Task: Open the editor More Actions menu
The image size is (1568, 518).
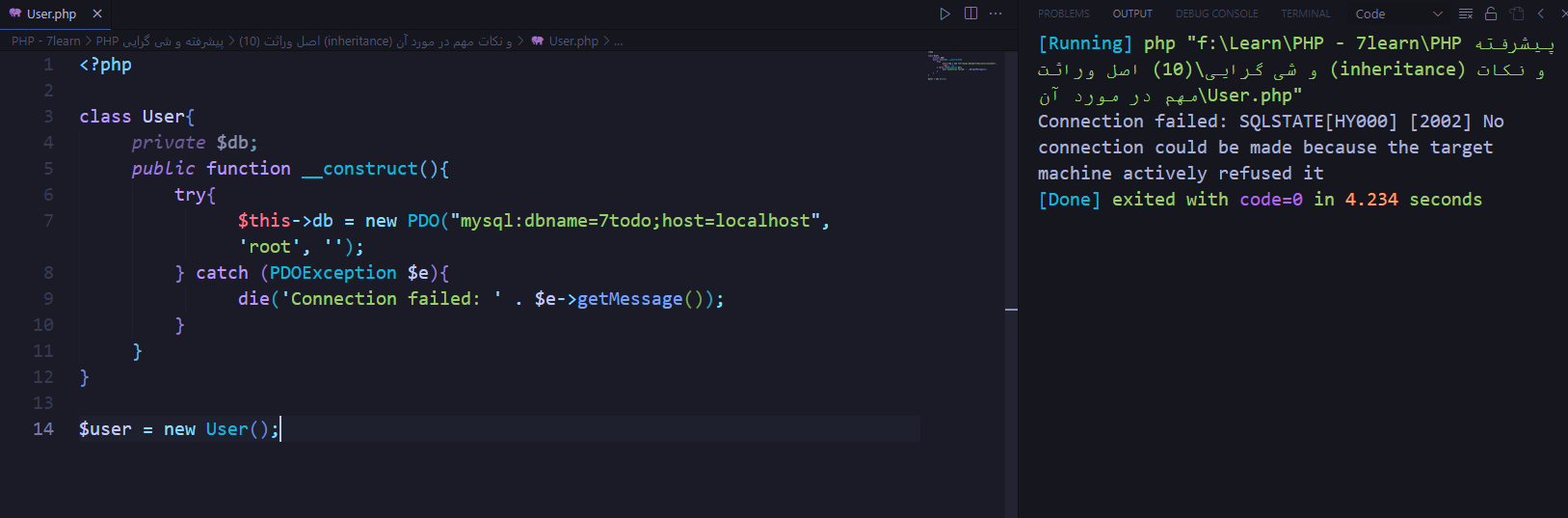Action: point(996,14)
